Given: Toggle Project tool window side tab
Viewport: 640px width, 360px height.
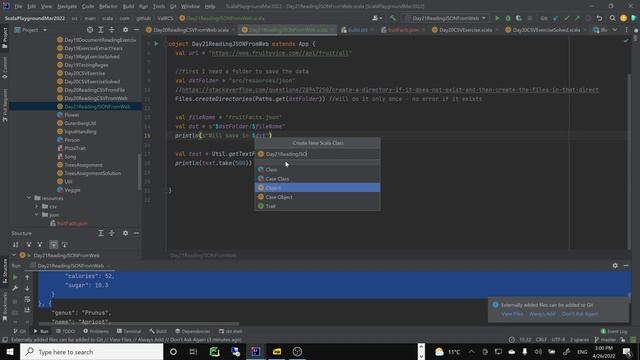Looking at the screenshot, I should click(4, 38).
